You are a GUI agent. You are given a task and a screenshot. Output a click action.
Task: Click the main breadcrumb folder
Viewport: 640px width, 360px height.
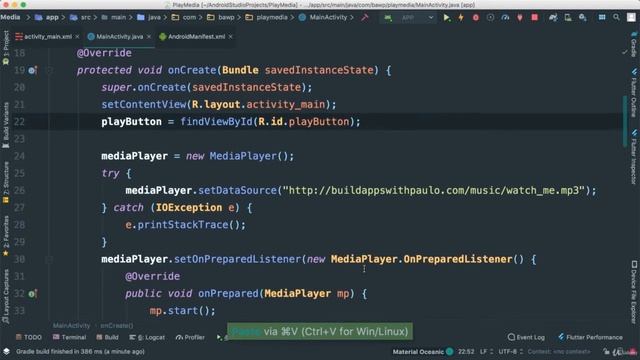tap(114, 18)
